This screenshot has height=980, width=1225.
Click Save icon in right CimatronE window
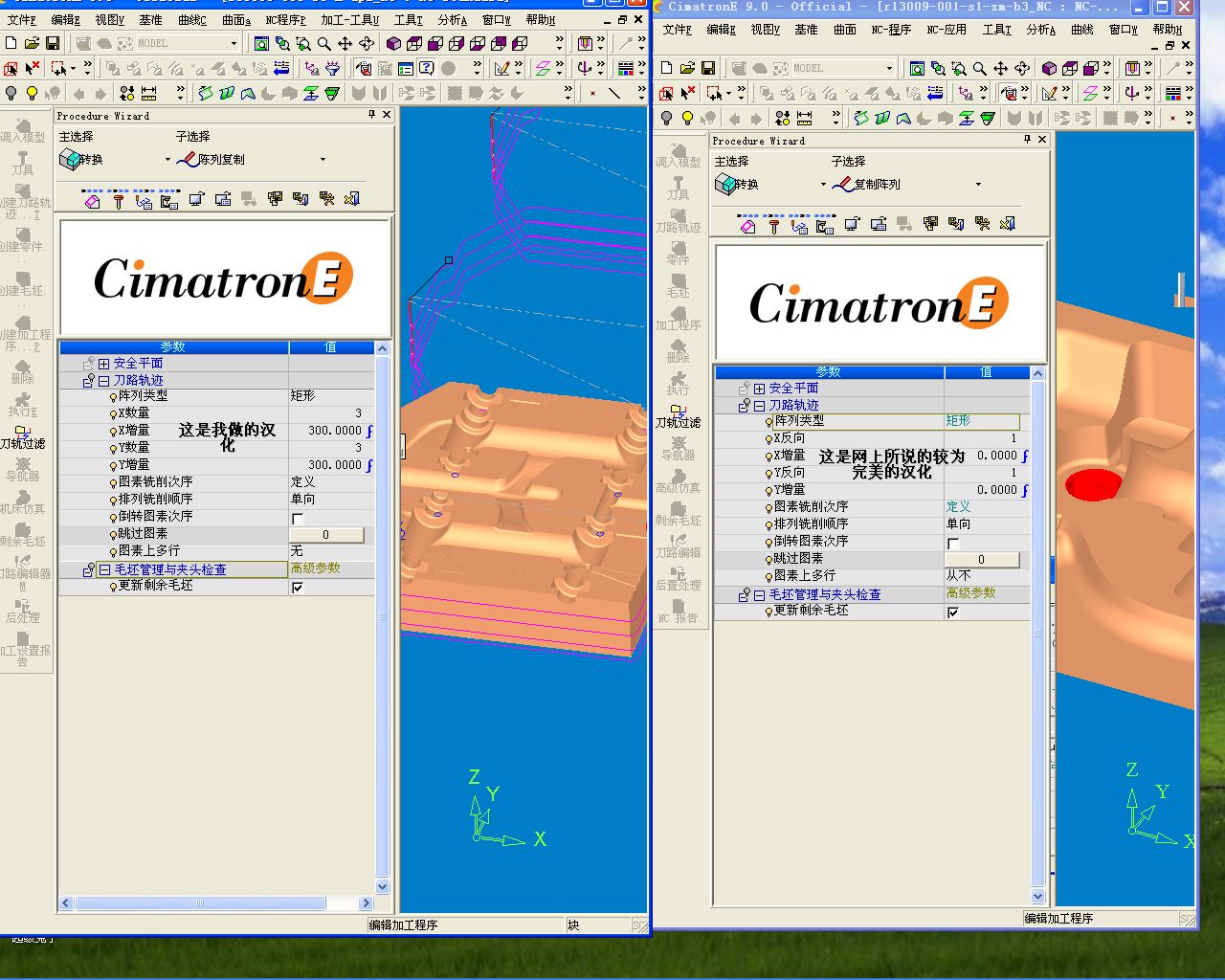pyautogui.click(x=708, y=68)
